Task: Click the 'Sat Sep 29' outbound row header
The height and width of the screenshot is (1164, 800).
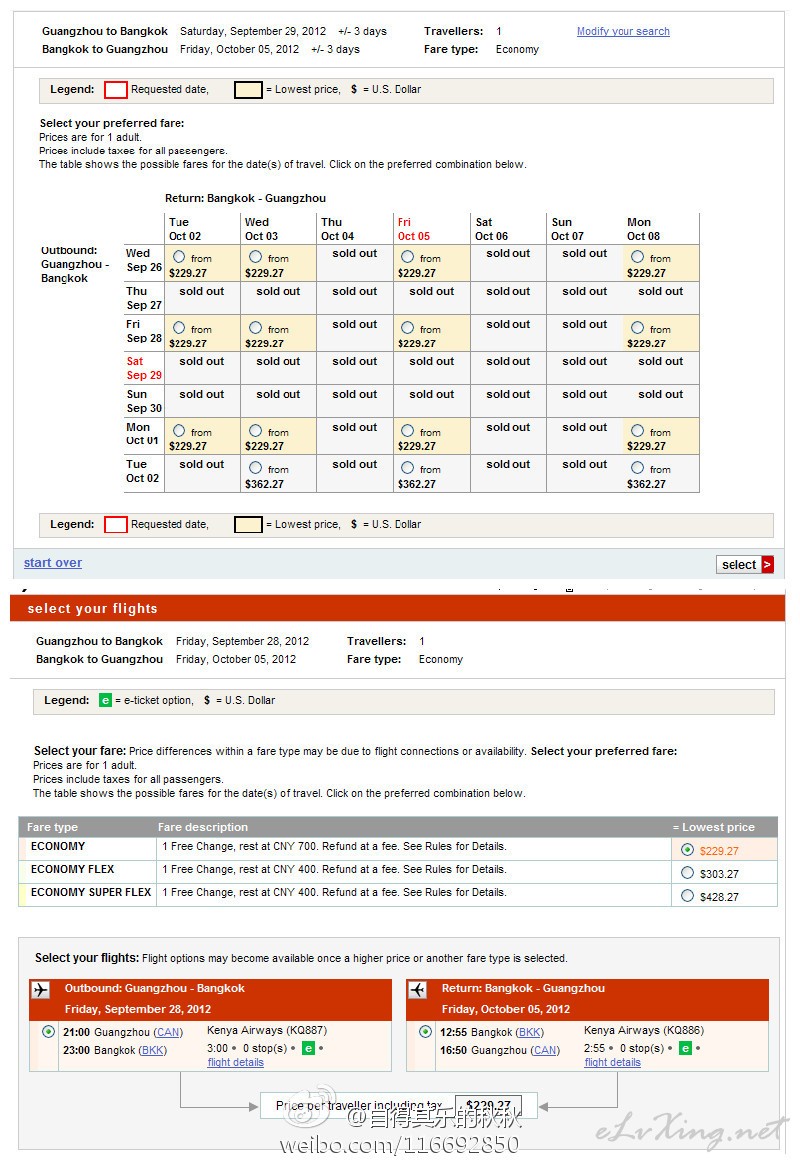Action: click(144, 368)
